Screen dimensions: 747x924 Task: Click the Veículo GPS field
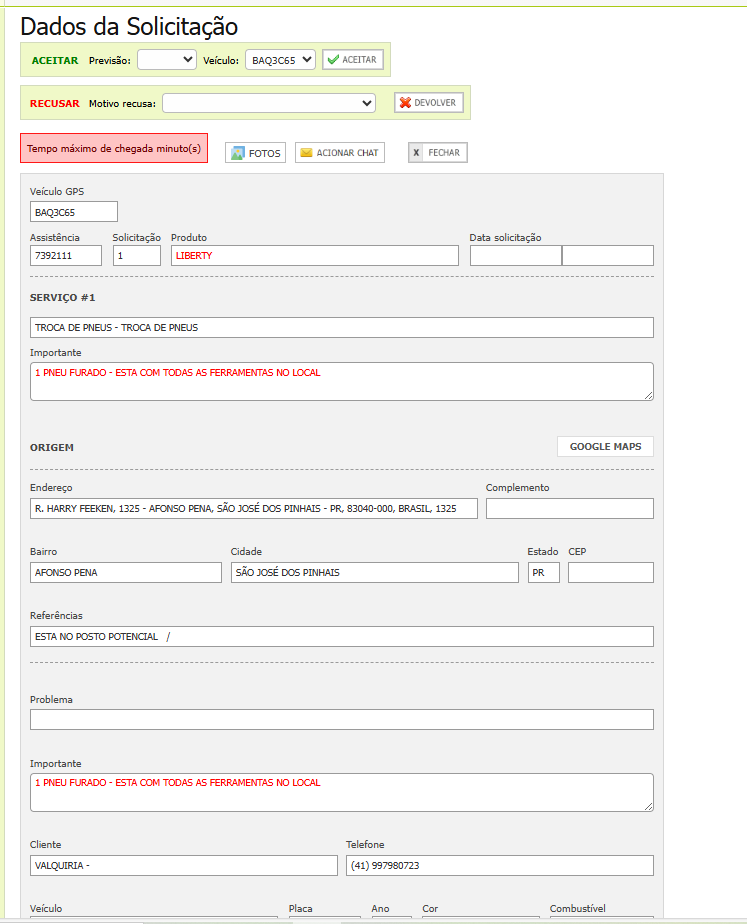click(x=74, y=212)
